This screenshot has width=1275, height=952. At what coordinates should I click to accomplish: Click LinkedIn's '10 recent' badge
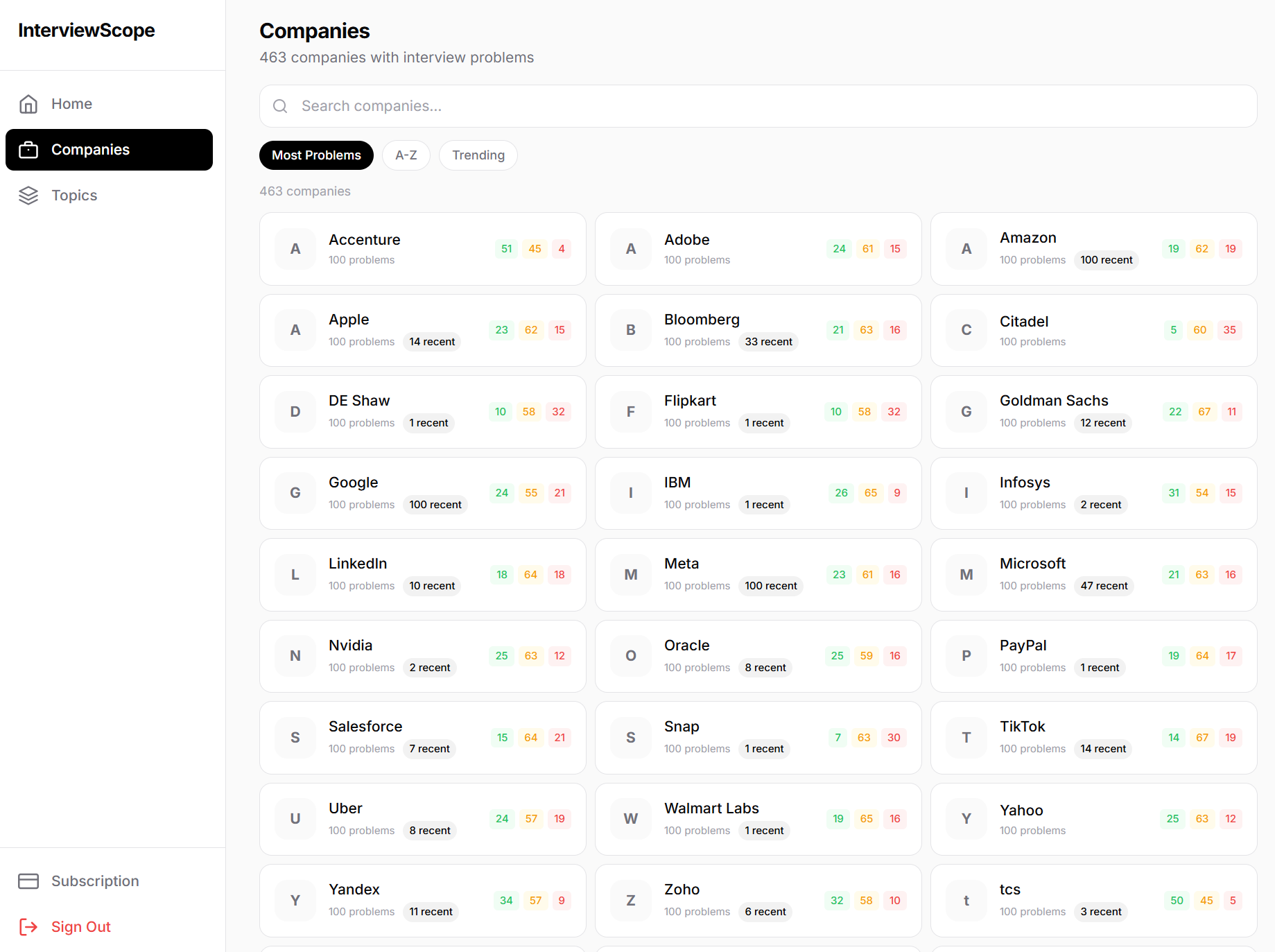[x=432, y=586]
